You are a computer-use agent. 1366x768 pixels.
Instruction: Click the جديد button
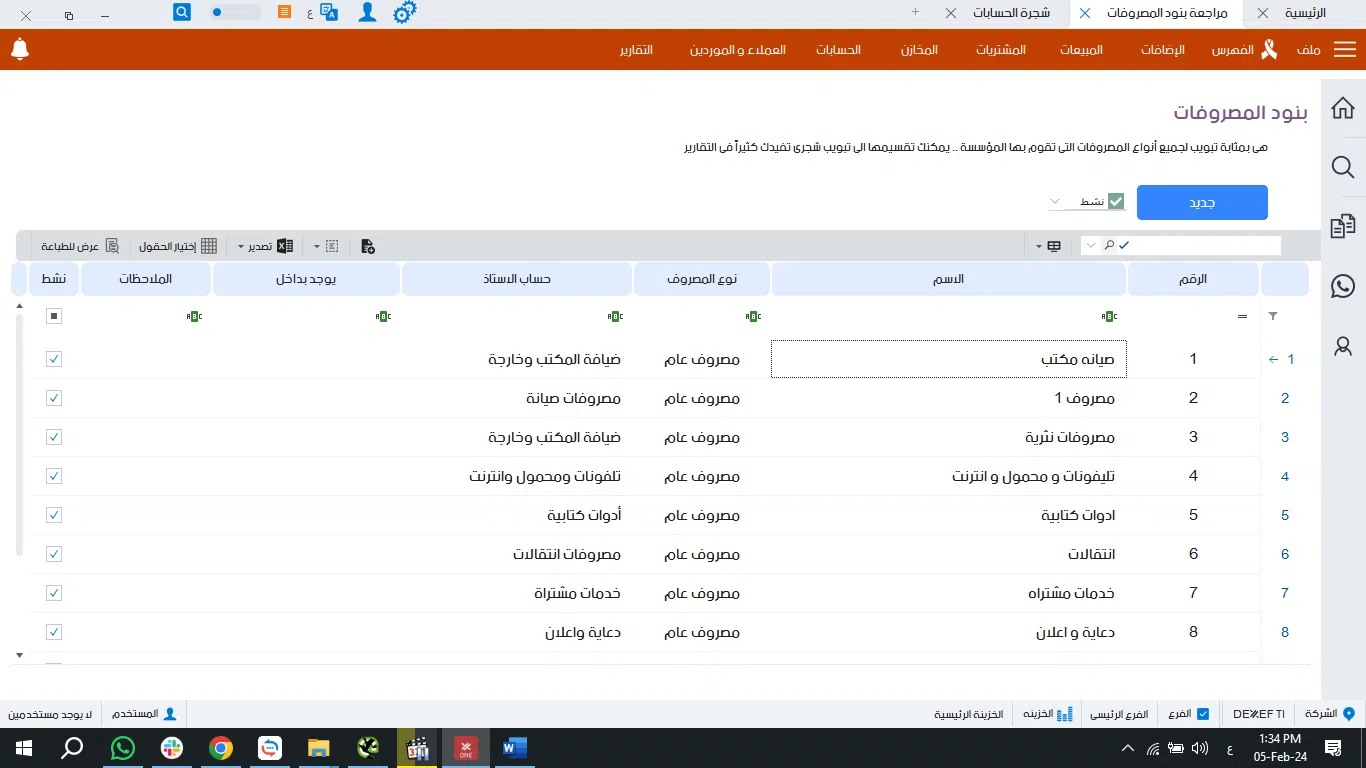(1202, 202)
